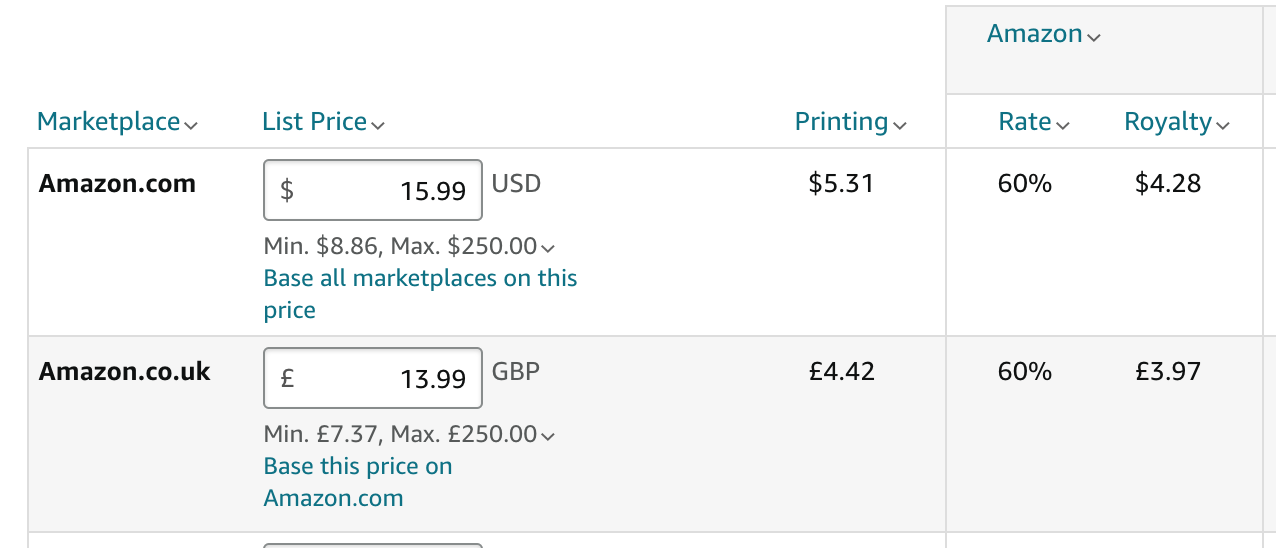Click the chevron next to Marketplace header
The height and width of the screenshot is (548, 1276).
[x=192, y=125]
